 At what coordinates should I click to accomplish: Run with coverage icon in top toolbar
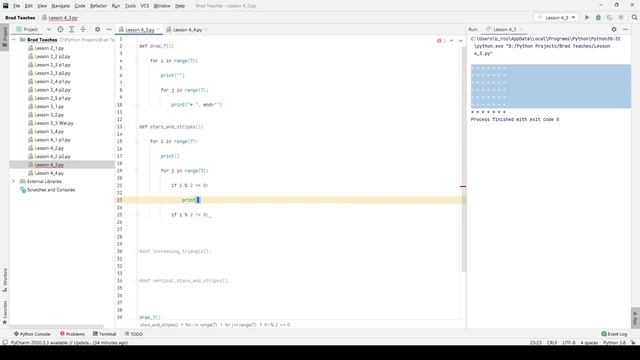[609, 18]
